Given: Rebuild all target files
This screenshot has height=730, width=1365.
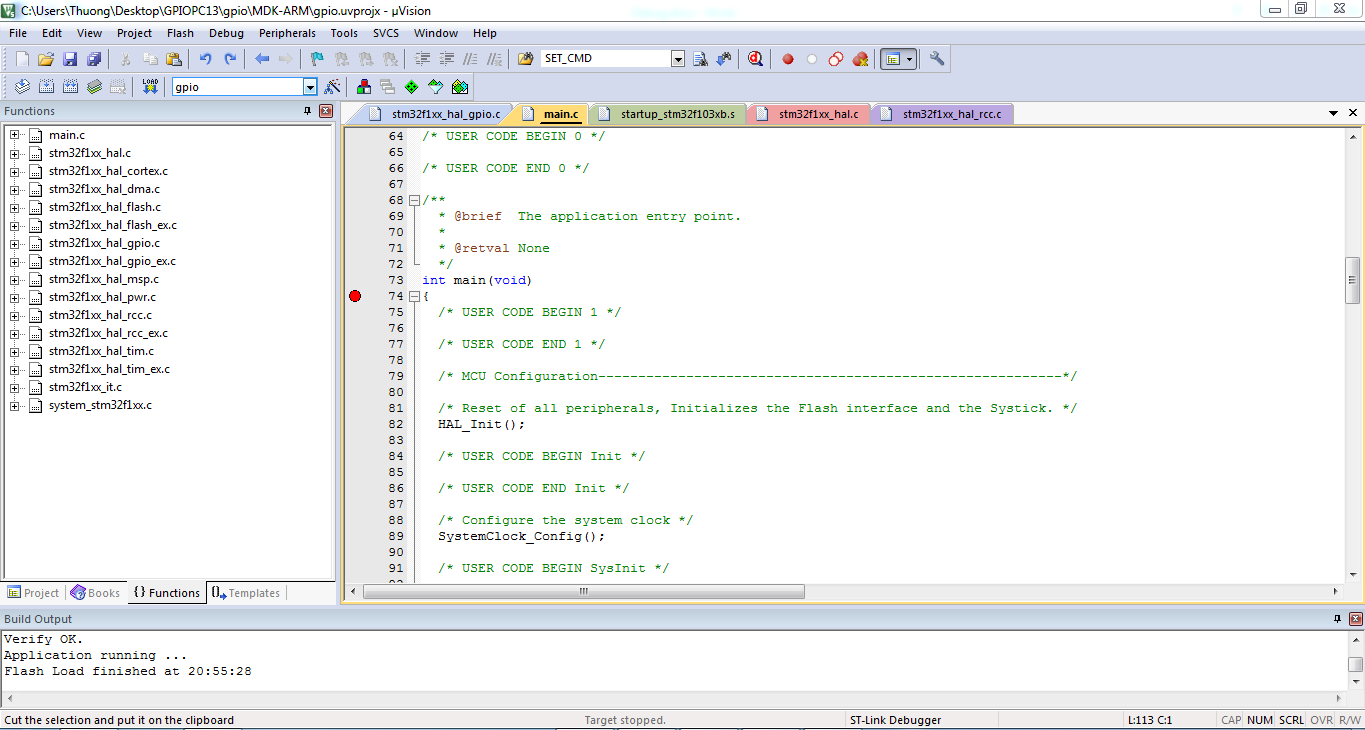Looking at the screenshot, I should tap(70, 87).
